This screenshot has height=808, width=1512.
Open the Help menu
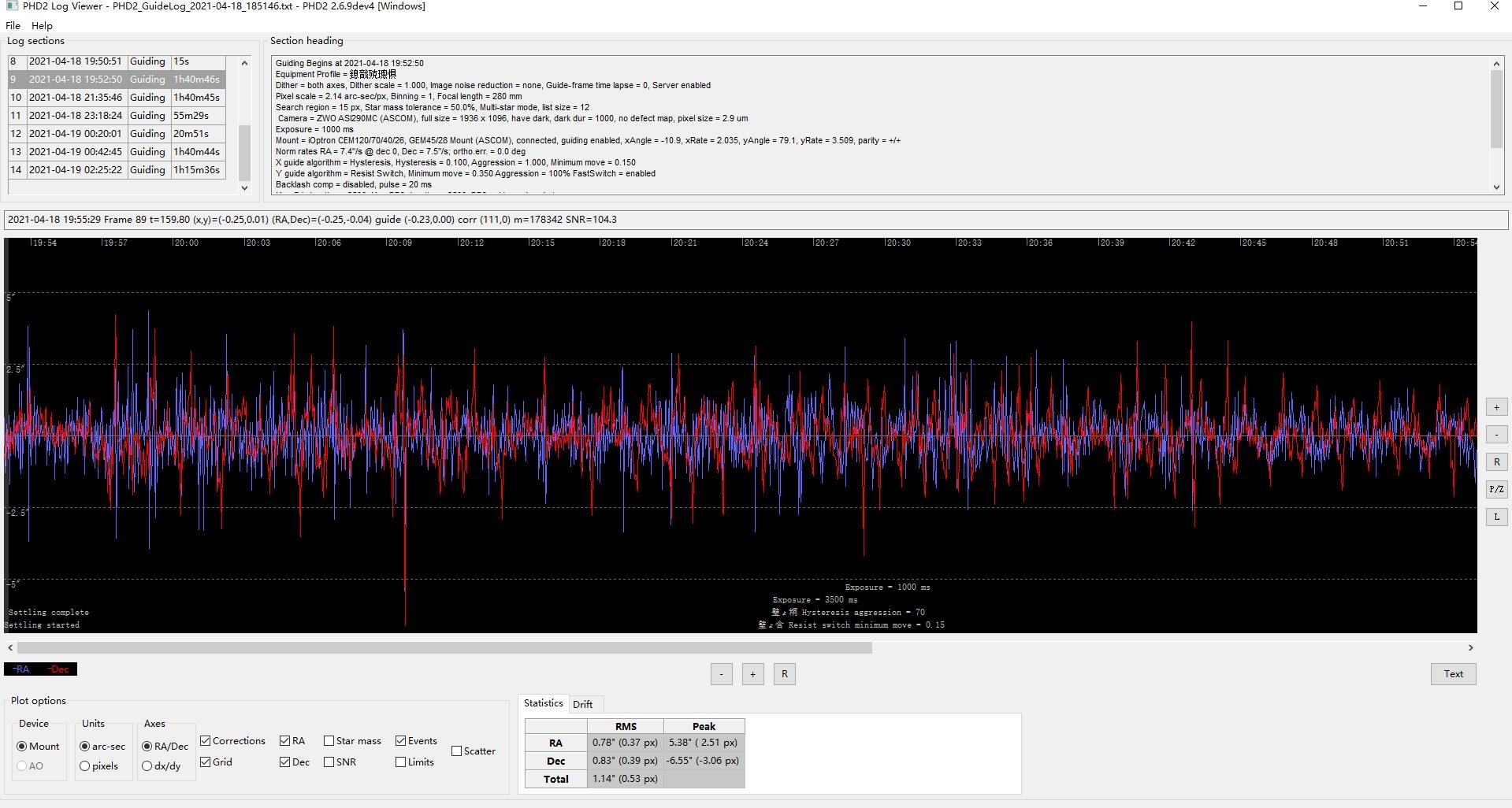pos(42,26)
